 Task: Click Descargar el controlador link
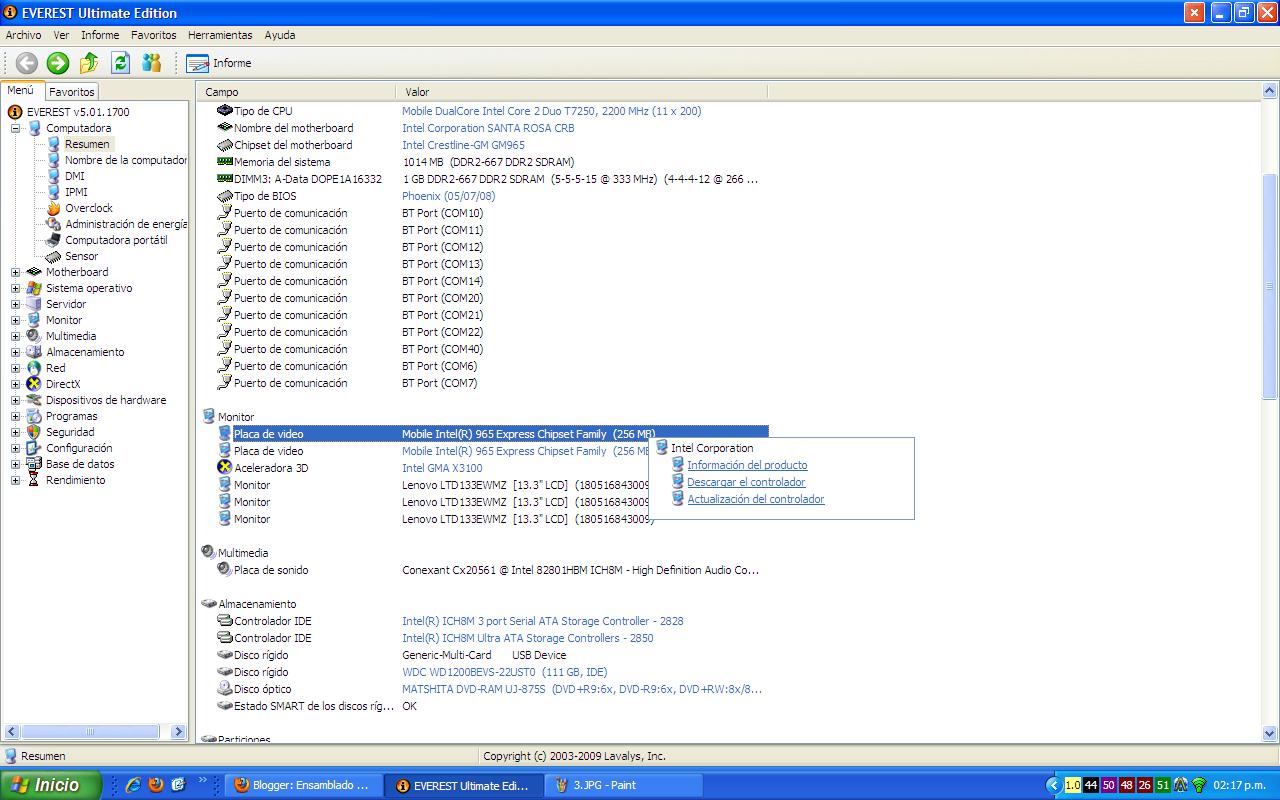click(x=746, y=482)
